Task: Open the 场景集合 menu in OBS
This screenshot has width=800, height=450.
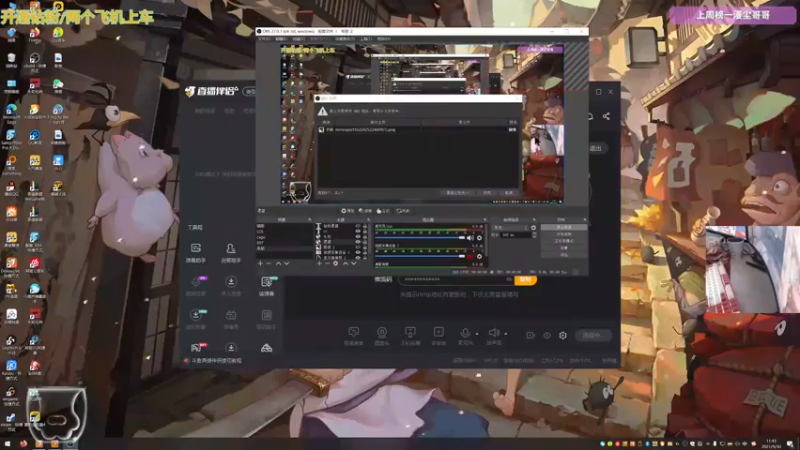Action: tap(345, 39)
